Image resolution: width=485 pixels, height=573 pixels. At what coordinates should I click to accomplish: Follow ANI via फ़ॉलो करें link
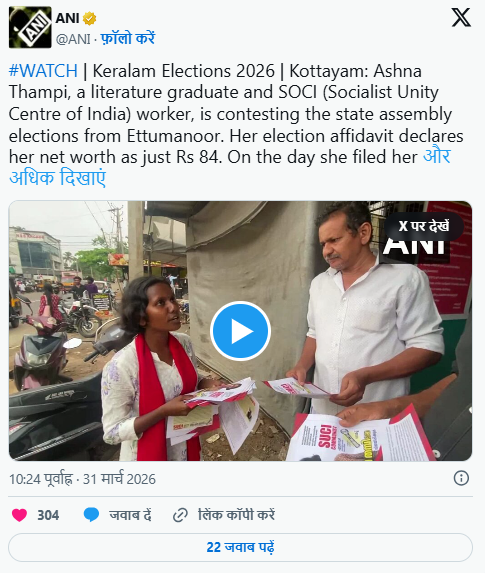(128, 38)
